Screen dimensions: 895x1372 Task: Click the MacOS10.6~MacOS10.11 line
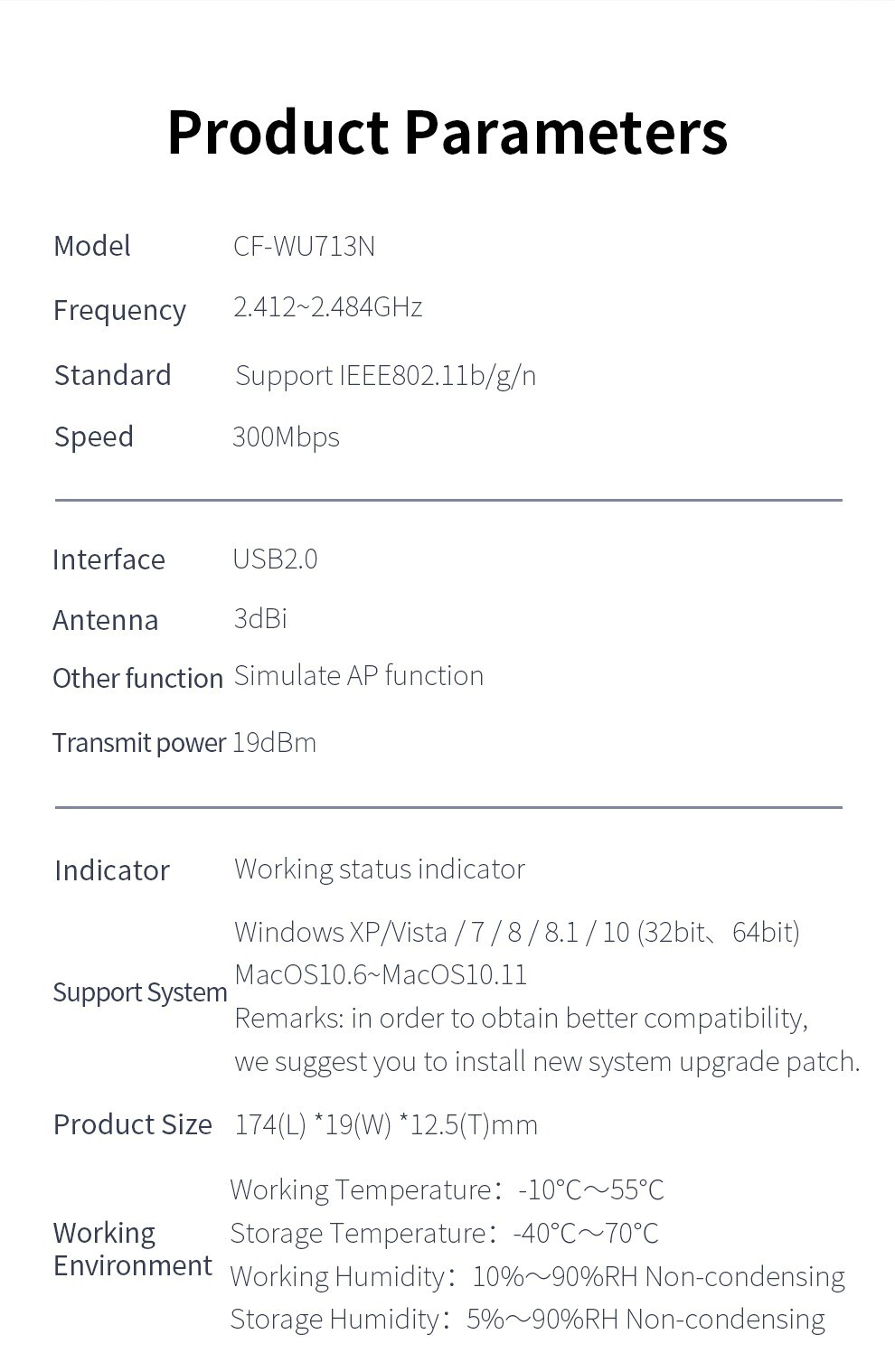[x=381, y=974]
